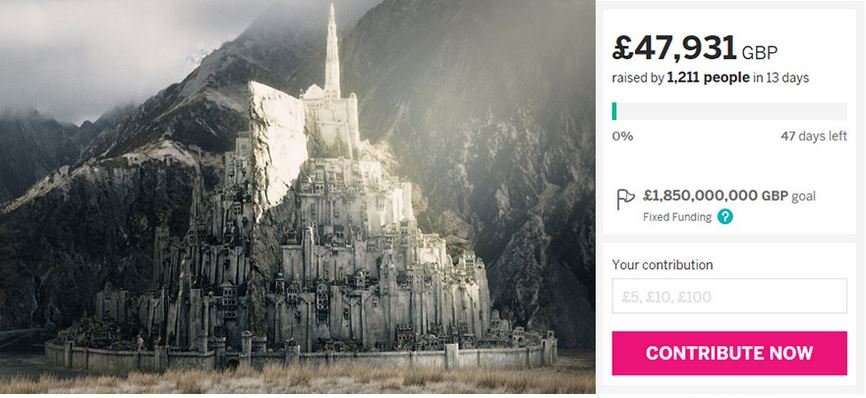Click the white tower spire in image
This screenshot has width=866, height=398.
click(x=332, y=50)
